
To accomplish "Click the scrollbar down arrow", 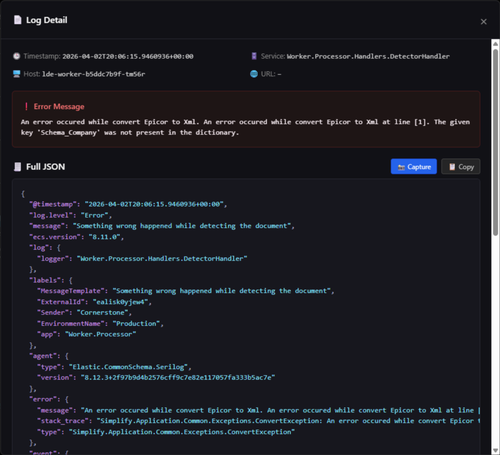I will point(495,451).
